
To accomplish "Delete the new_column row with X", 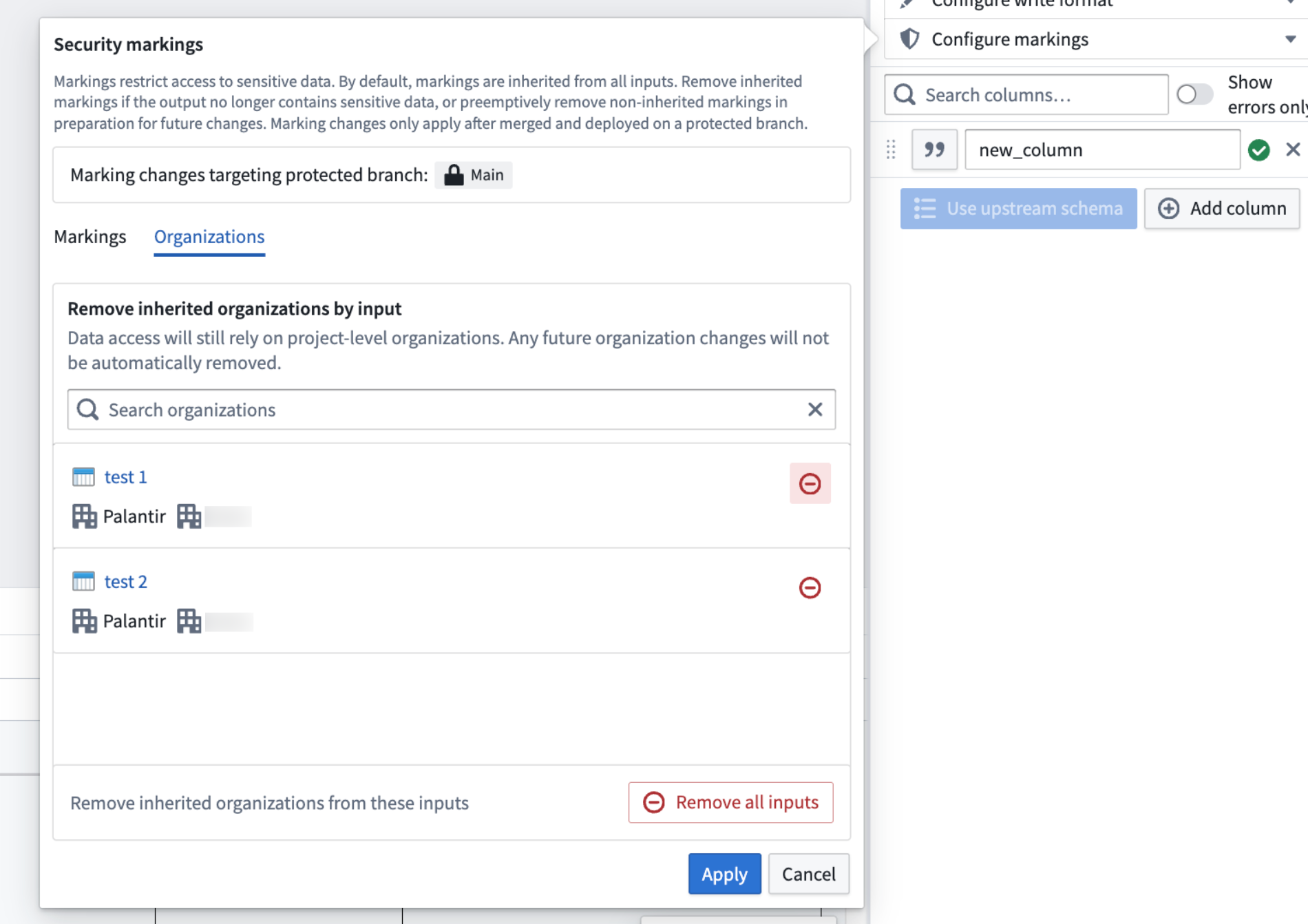I will click(x=1293, y=149).
